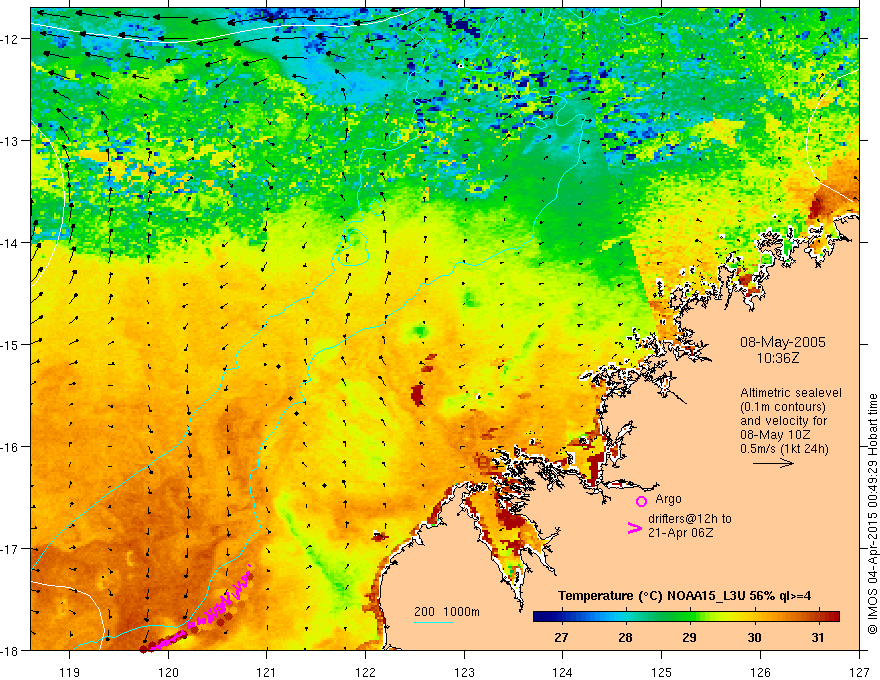
Task: Click the '28' color bar tick label
Action: point(625,637)
